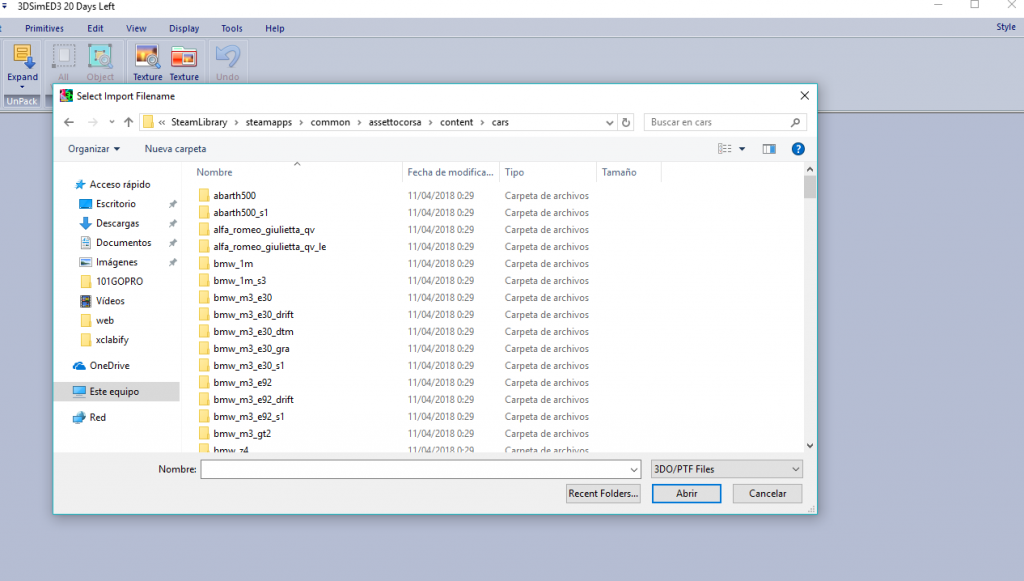The width and height of the screenshot is (1024, 581).
Task: Open 101GOPRO folder in sidebar
Action: pos(119,281)
